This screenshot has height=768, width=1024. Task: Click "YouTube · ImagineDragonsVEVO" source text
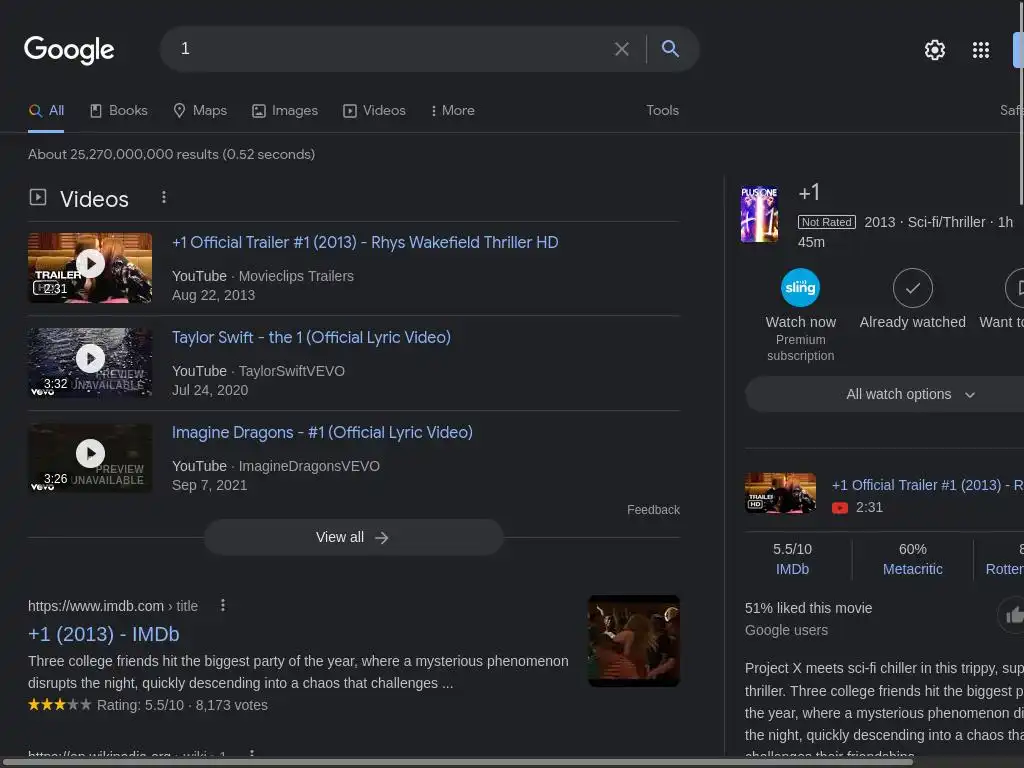coord(276,466)
